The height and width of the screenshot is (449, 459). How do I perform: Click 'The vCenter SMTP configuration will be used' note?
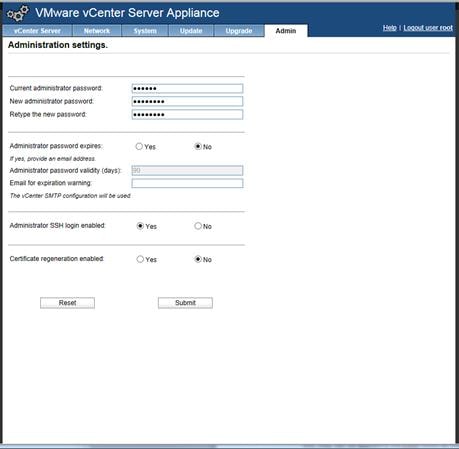pos(70,196)
